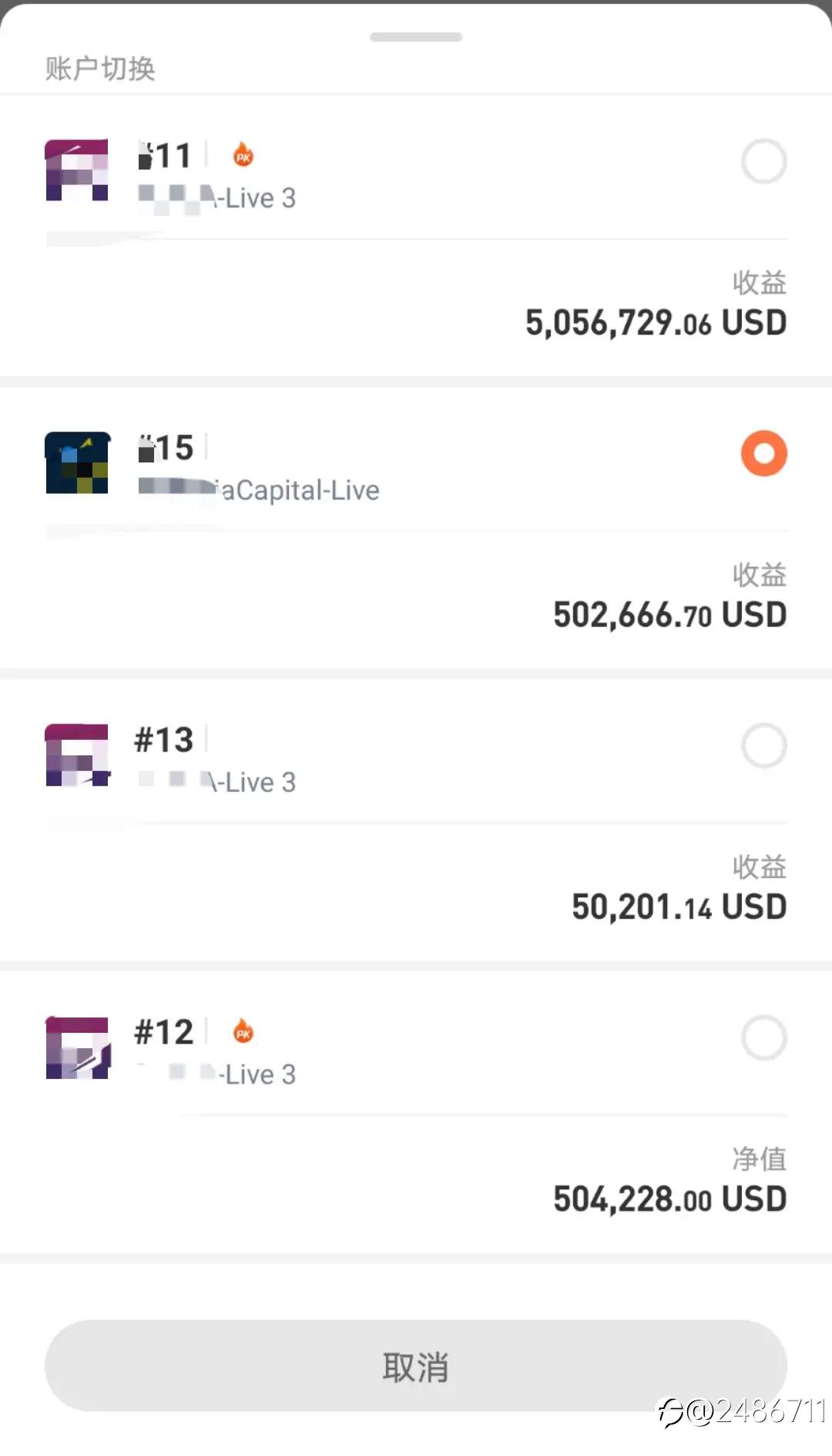Tap the drag handle atop the sheet
832x1456 pixels.
[x=416, y=37]
